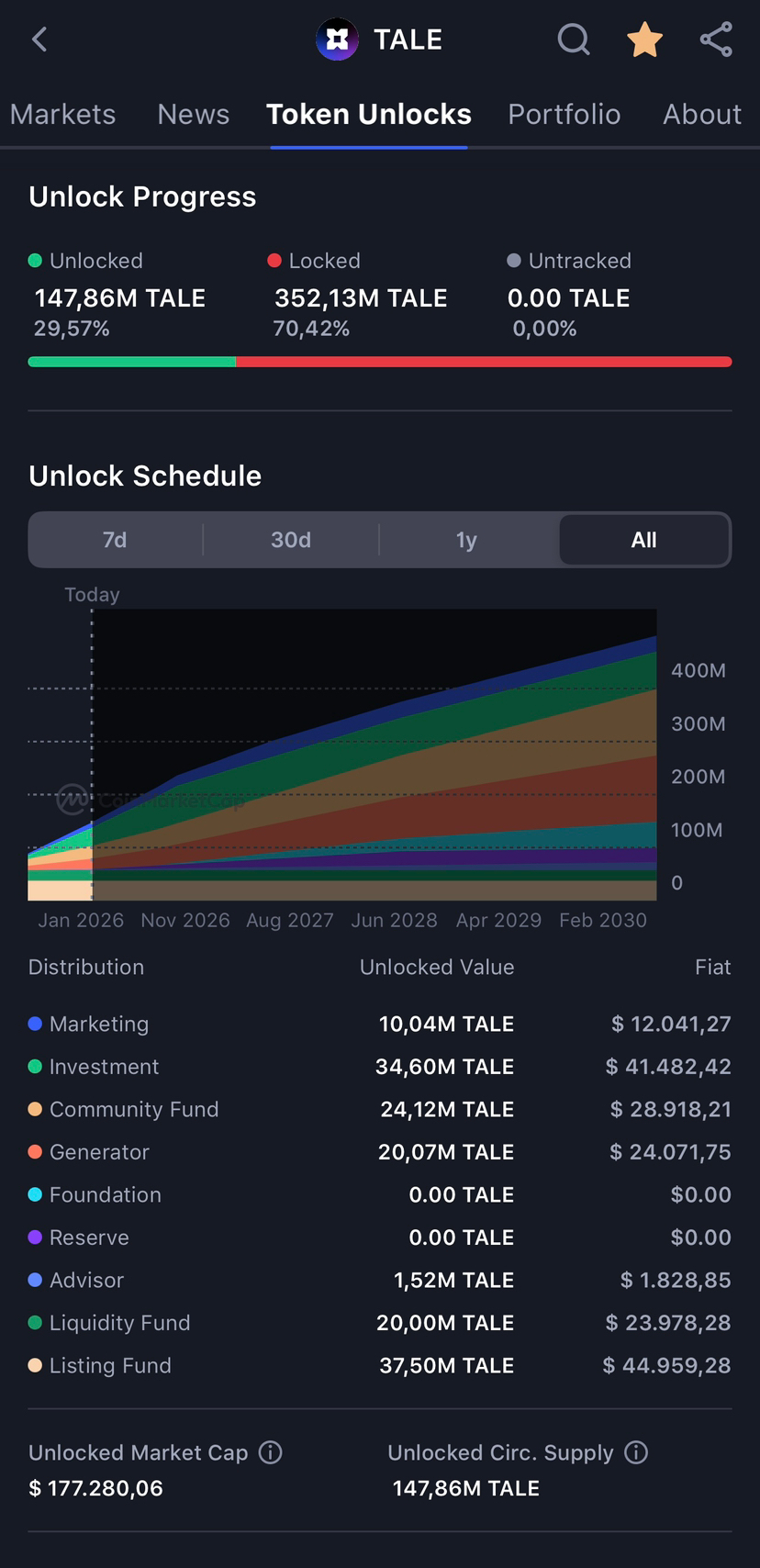Select the 7d schedule range

point(115,540)
